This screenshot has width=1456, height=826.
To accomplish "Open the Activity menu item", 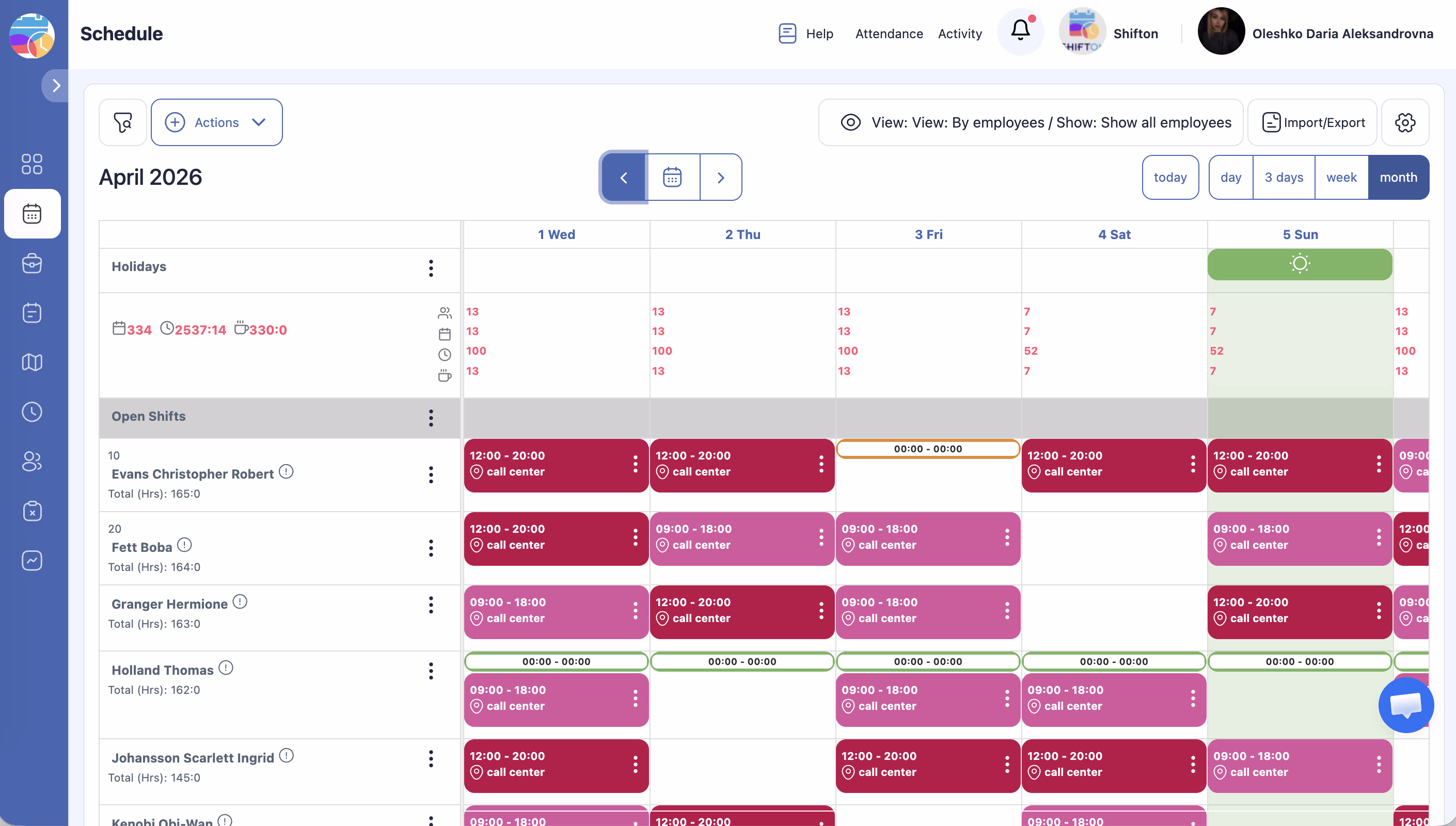I will tap(960, 34).
